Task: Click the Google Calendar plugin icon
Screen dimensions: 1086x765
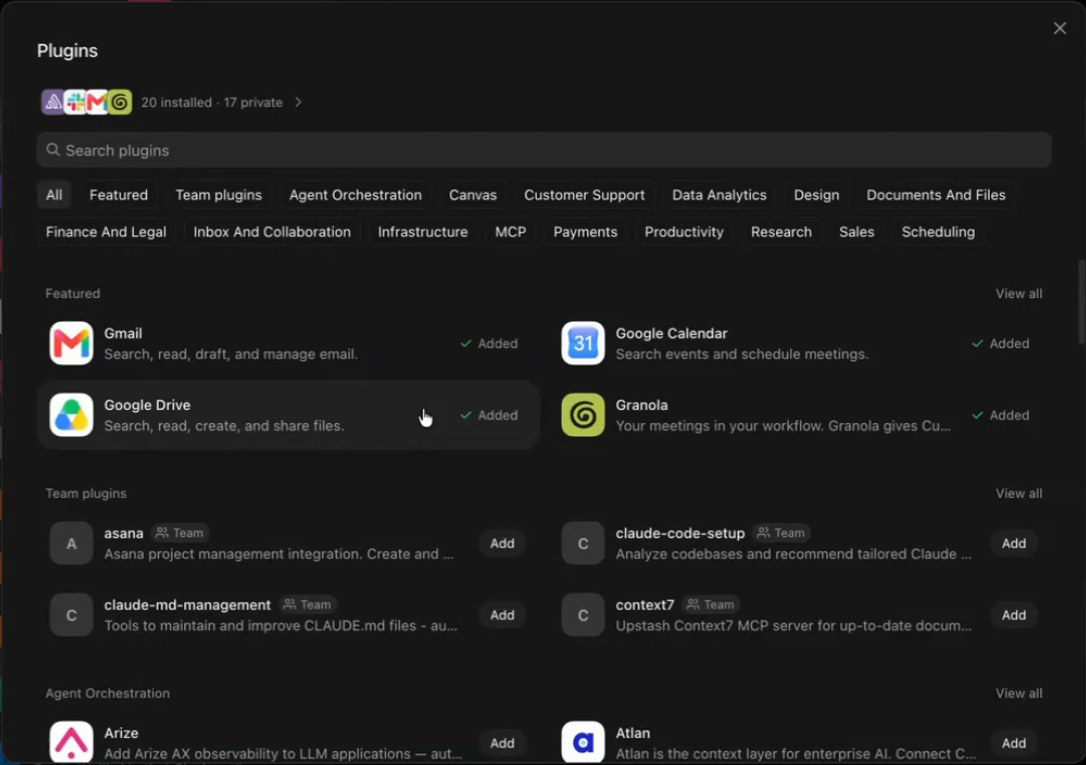Action: click(582, 343)
